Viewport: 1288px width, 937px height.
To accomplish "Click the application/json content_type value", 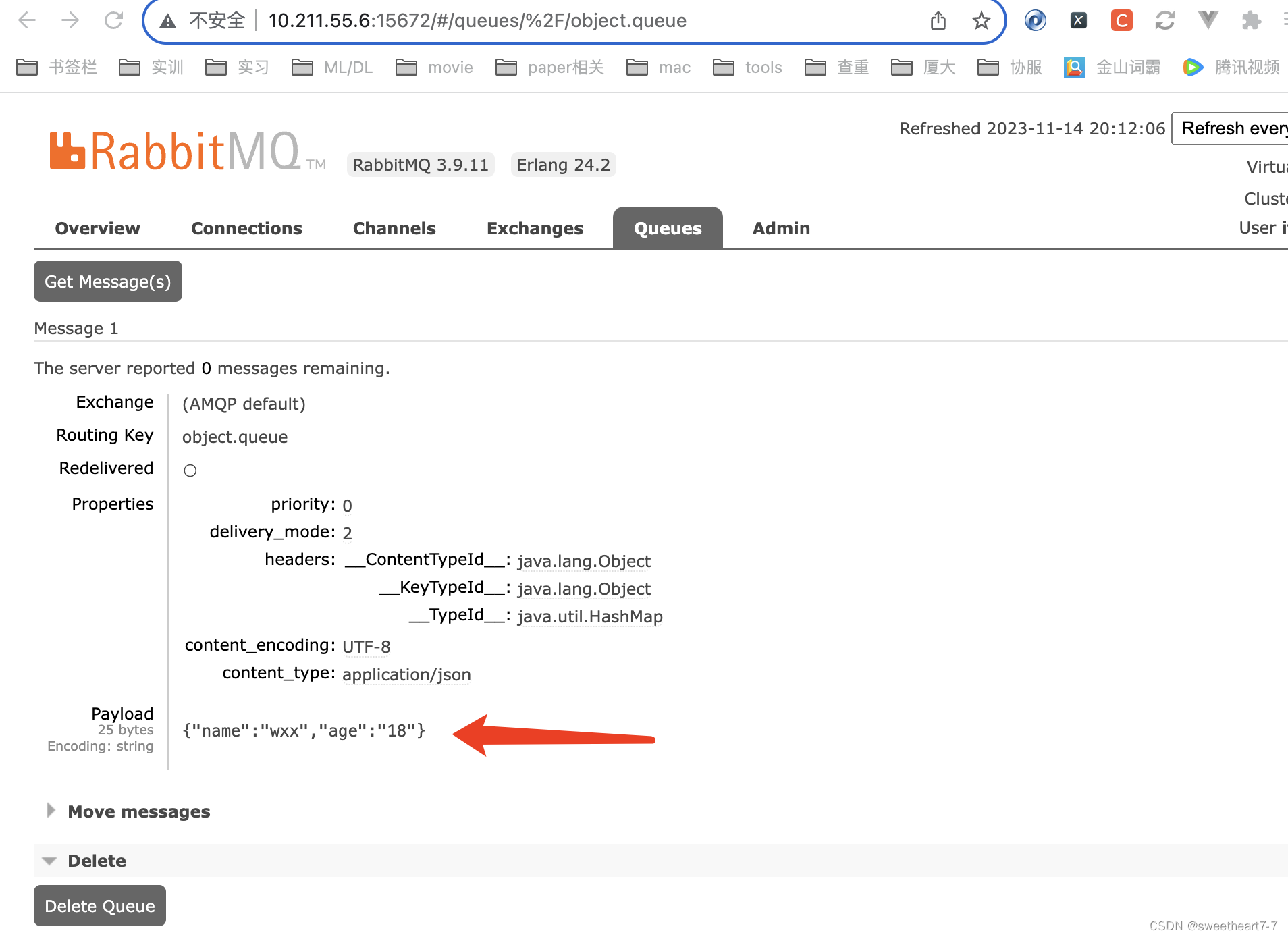I will 406,674.
